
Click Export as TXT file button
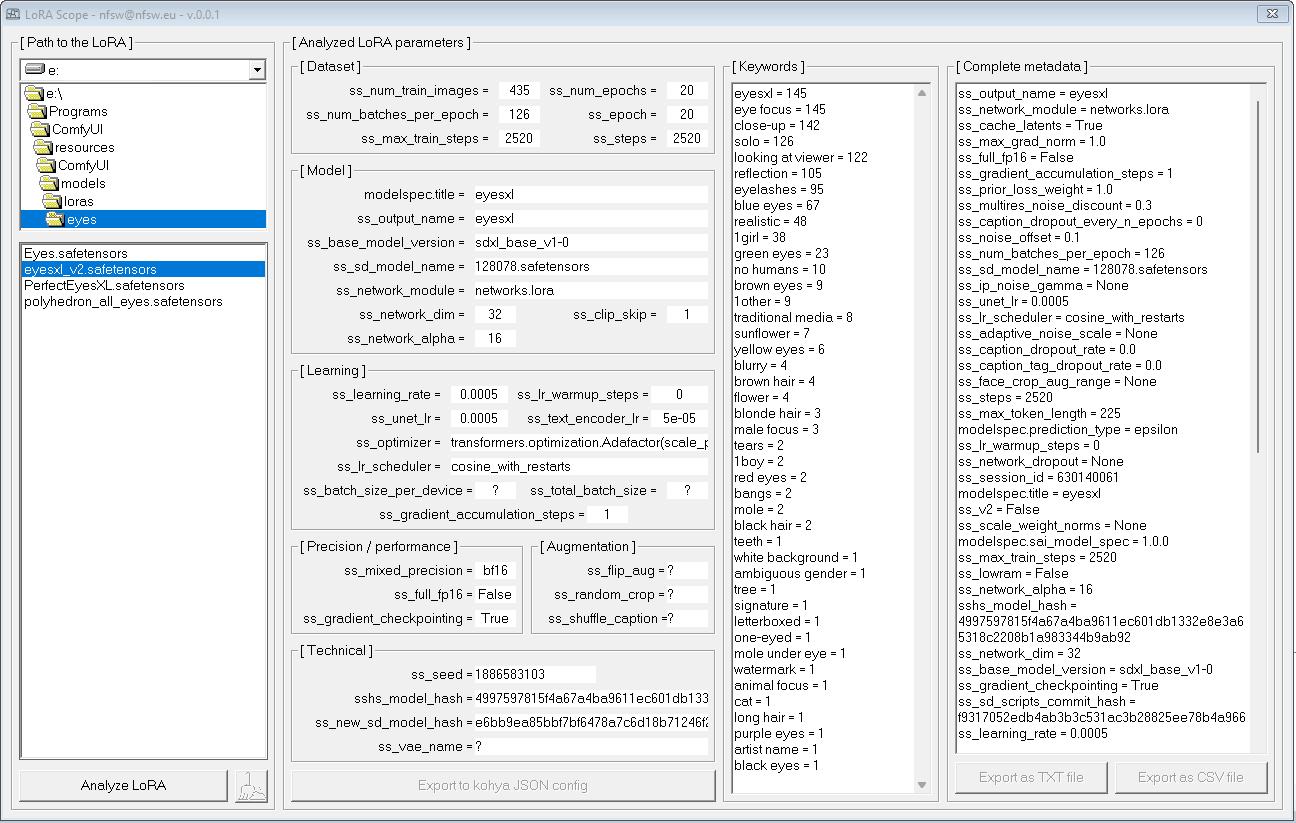coord(1030,777)
